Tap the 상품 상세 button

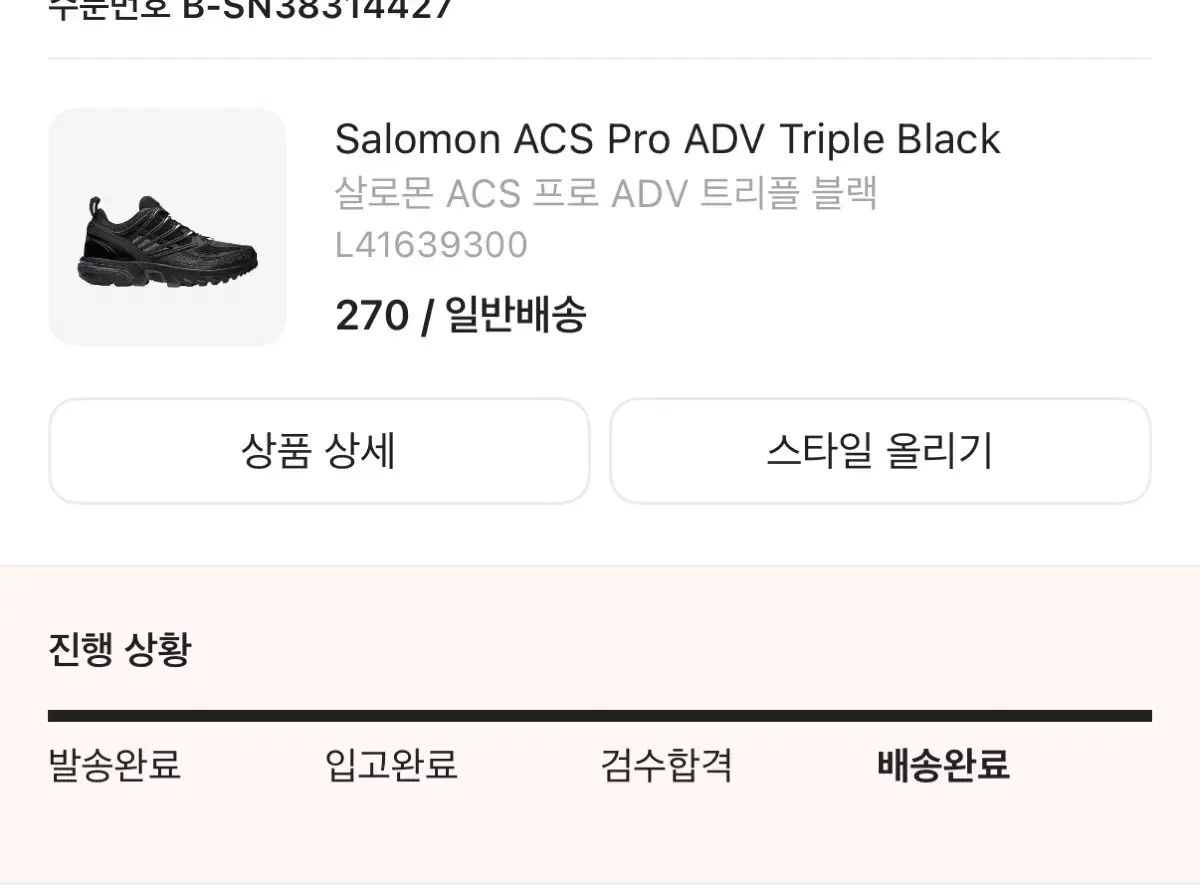tap(319, 451)
